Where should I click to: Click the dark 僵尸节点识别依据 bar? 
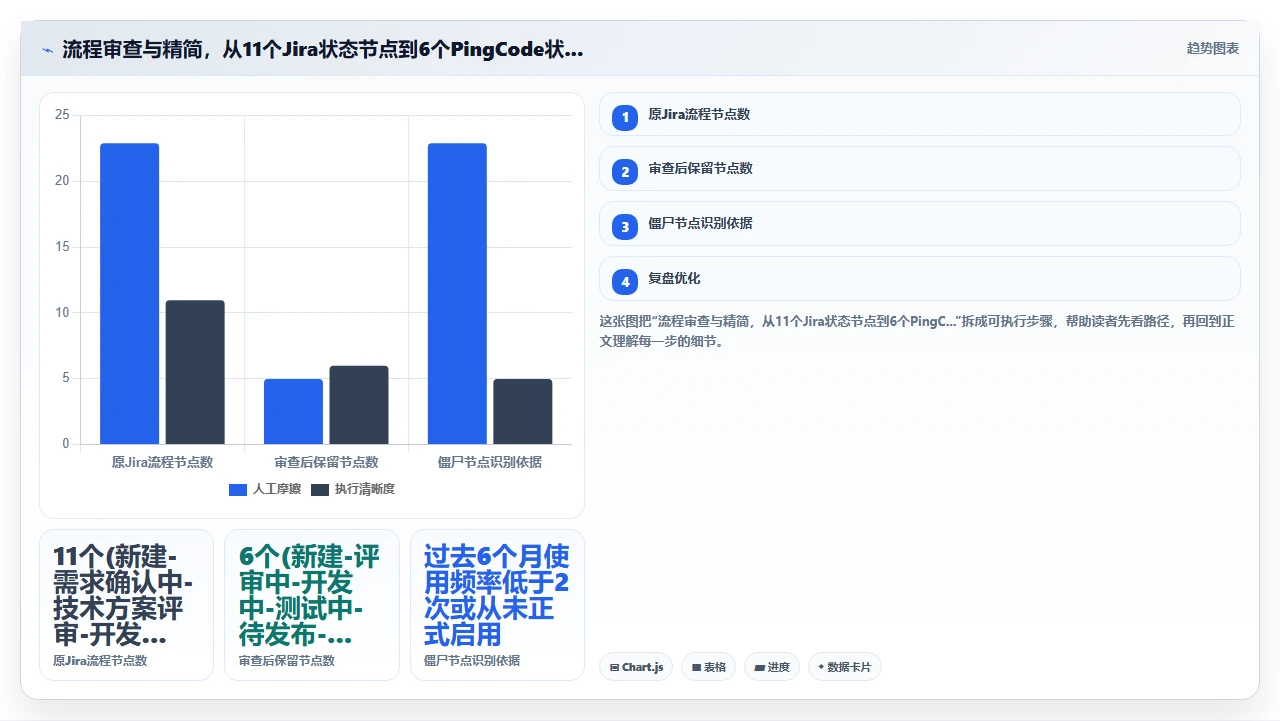[x=523, y=411]
